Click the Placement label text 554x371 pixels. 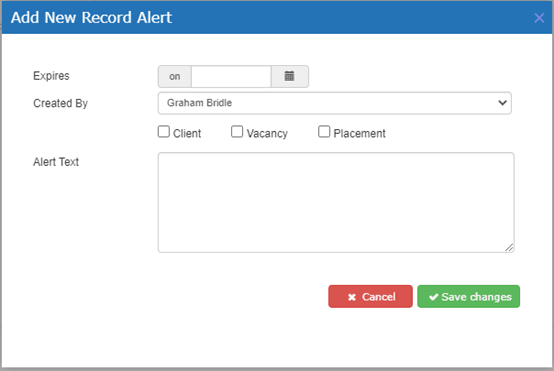point(359,134)
